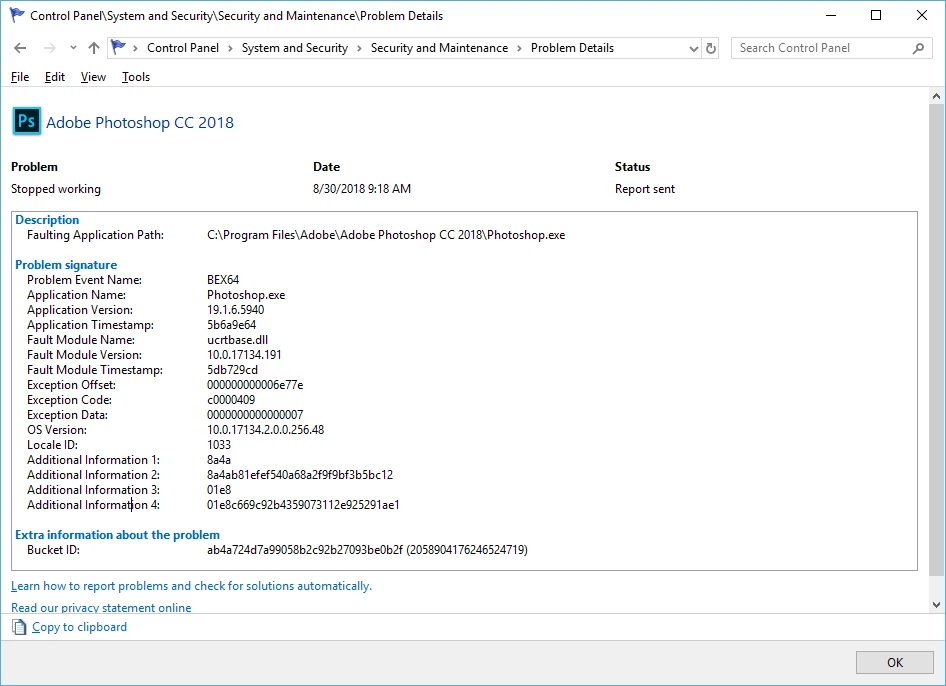Click the search magnifier icon
The width and height of the screenshot is (946, 686).
tap(918, 48)
